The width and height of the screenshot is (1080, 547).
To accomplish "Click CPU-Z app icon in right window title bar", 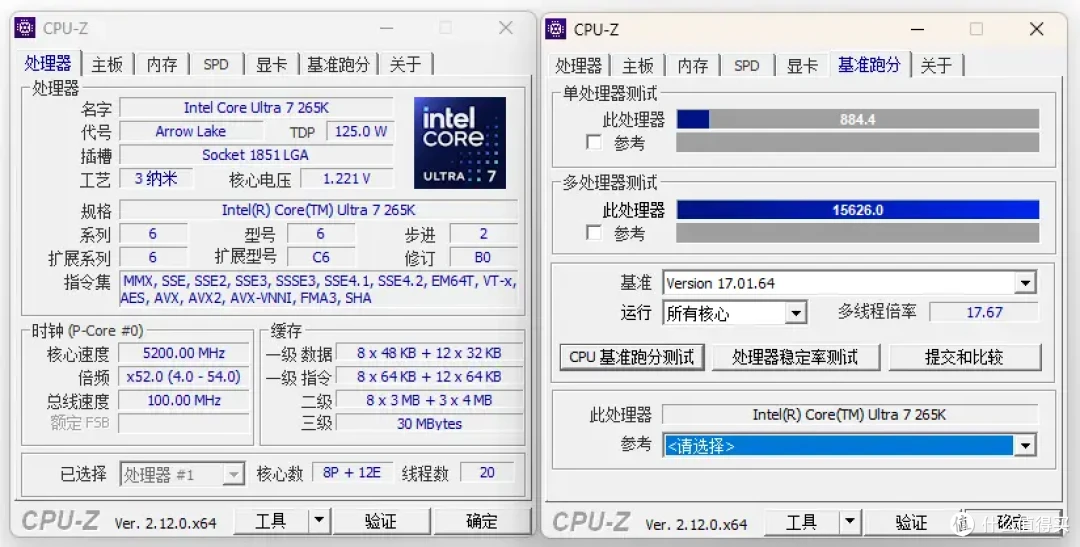I will pos(555,29).
